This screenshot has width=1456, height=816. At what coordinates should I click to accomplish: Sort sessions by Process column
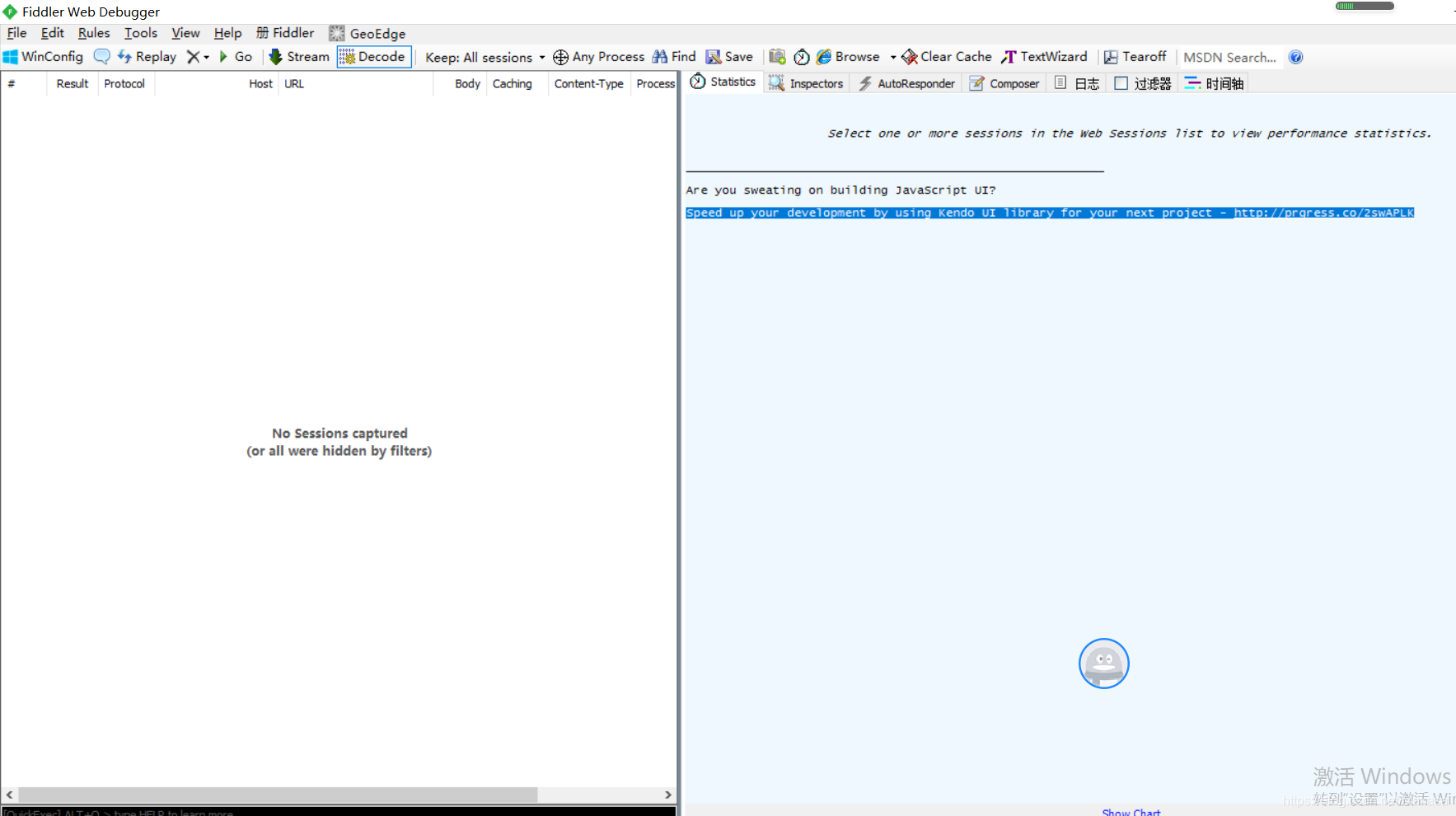(655, 83)
